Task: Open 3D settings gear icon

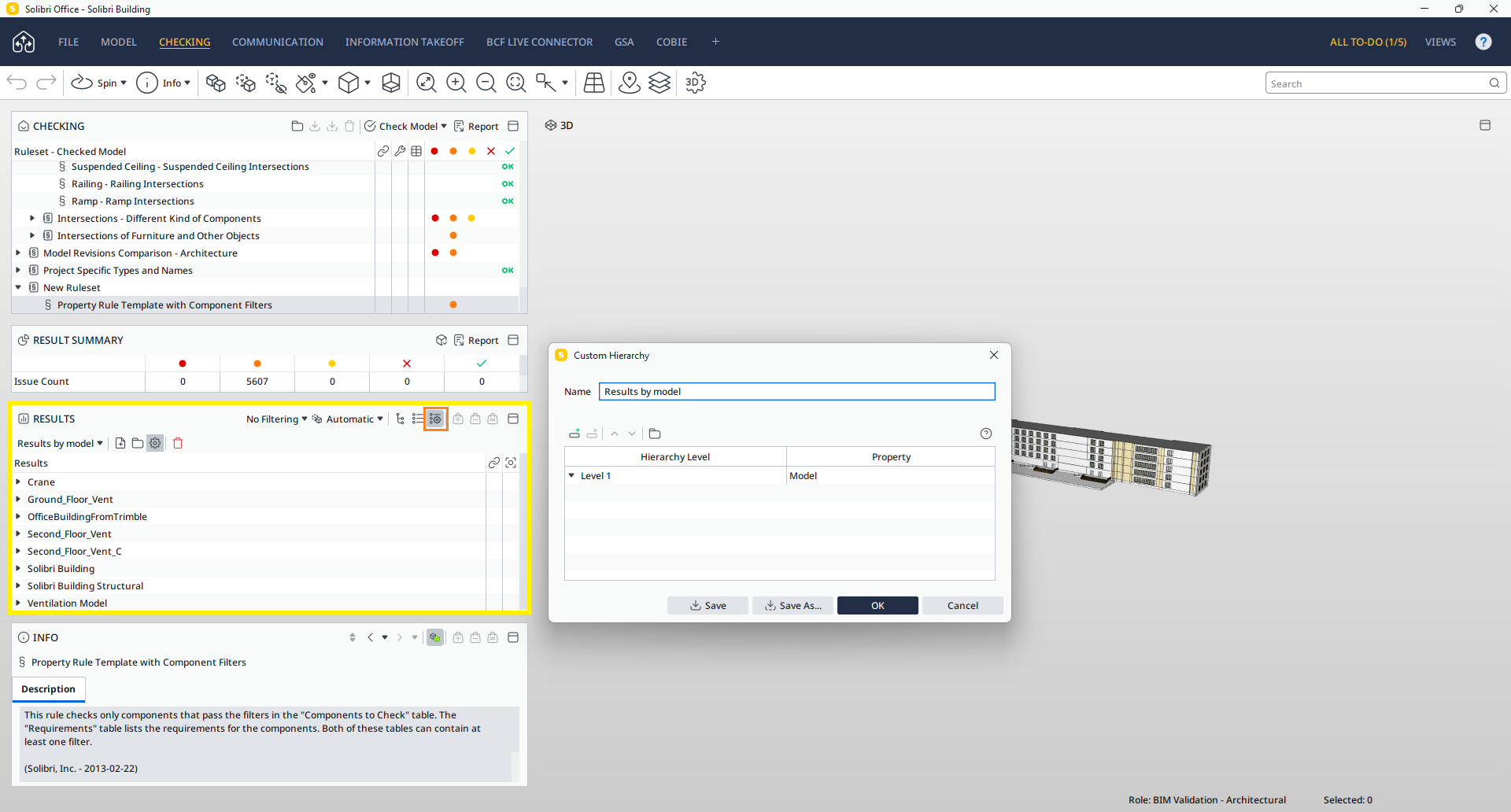Action: (x=696, y=83)
